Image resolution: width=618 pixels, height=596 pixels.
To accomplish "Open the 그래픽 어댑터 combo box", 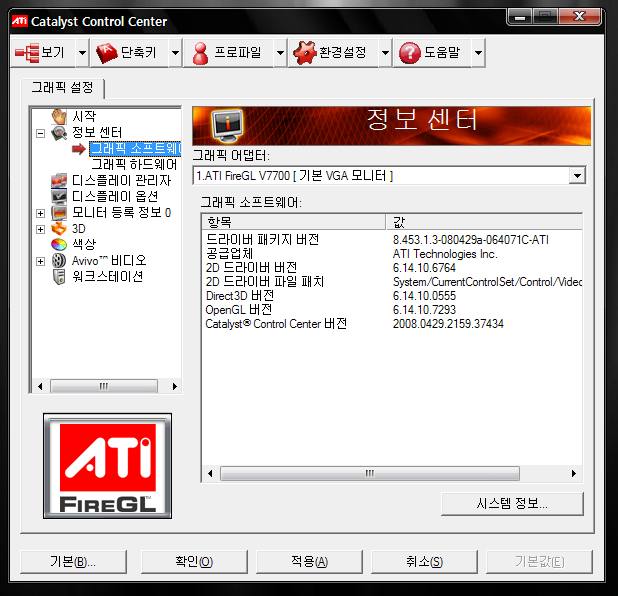I will click(389, 175).
